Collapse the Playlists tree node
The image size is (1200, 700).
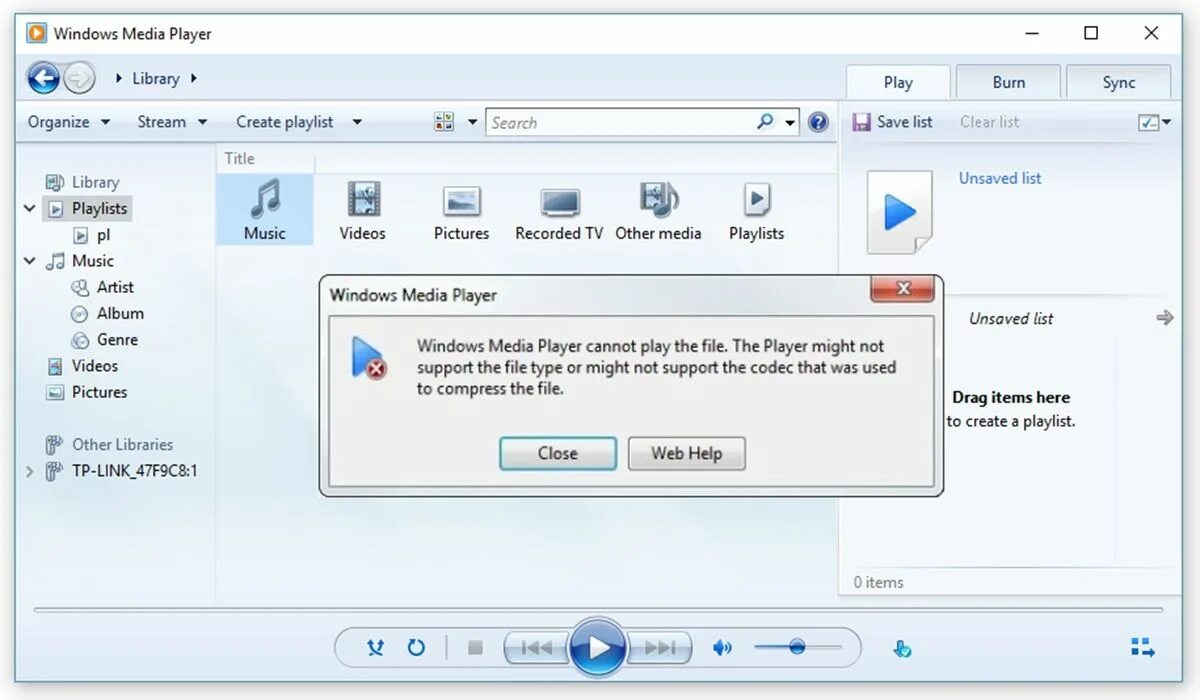(29, 209)
